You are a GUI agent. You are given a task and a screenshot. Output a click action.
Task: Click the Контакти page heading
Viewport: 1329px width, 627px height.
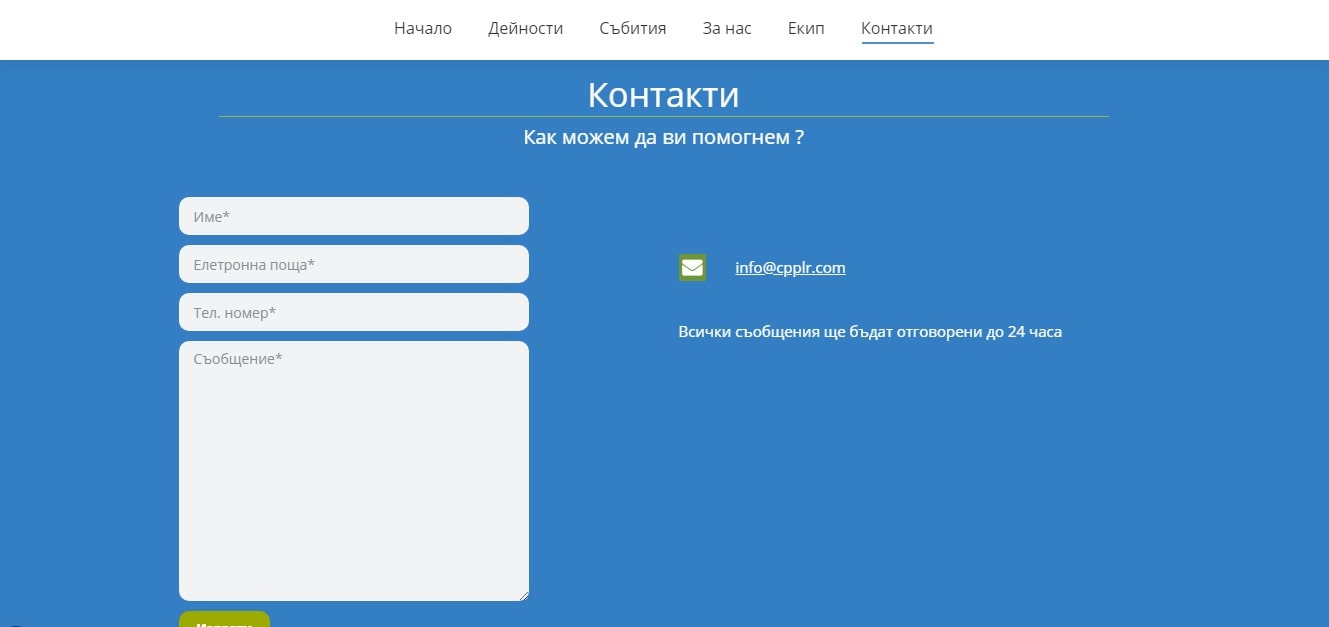[x=664, y=94]
